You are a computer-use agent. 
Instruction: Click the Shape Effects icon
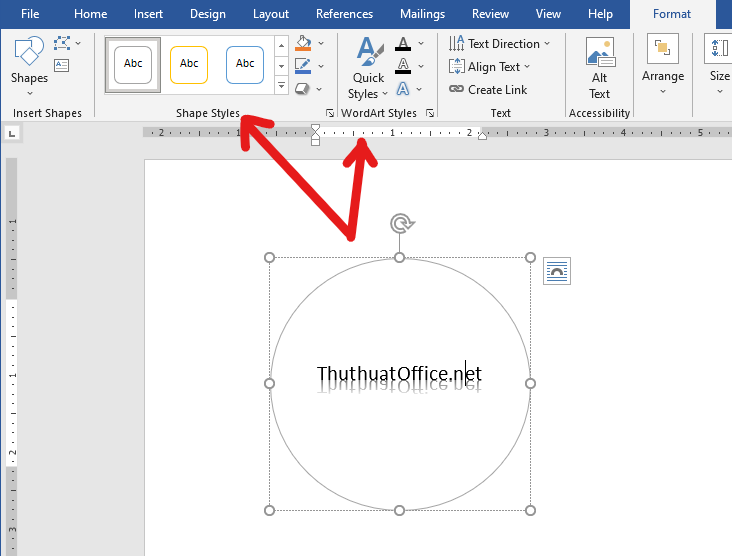(x=304, y=89)
